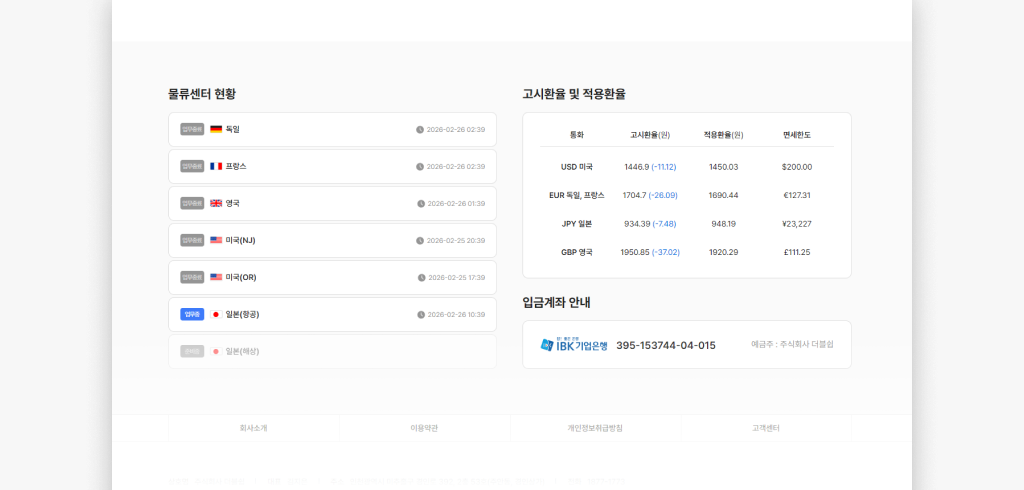Click applied rate 1690.44
This screenshot has width=1024, height=490.
[x=724, y=195]
